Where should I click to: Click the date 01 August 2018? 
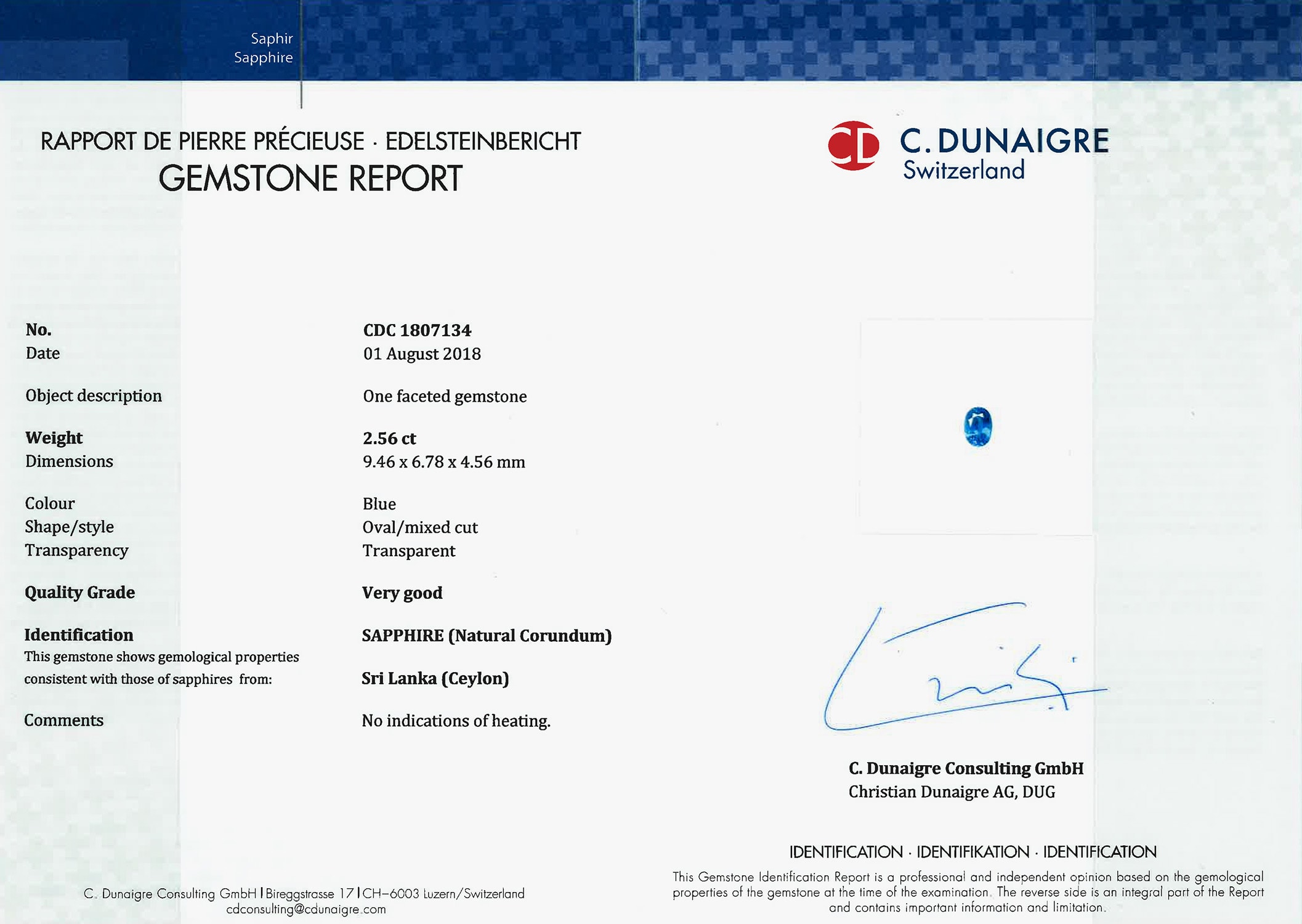[422, 354]
